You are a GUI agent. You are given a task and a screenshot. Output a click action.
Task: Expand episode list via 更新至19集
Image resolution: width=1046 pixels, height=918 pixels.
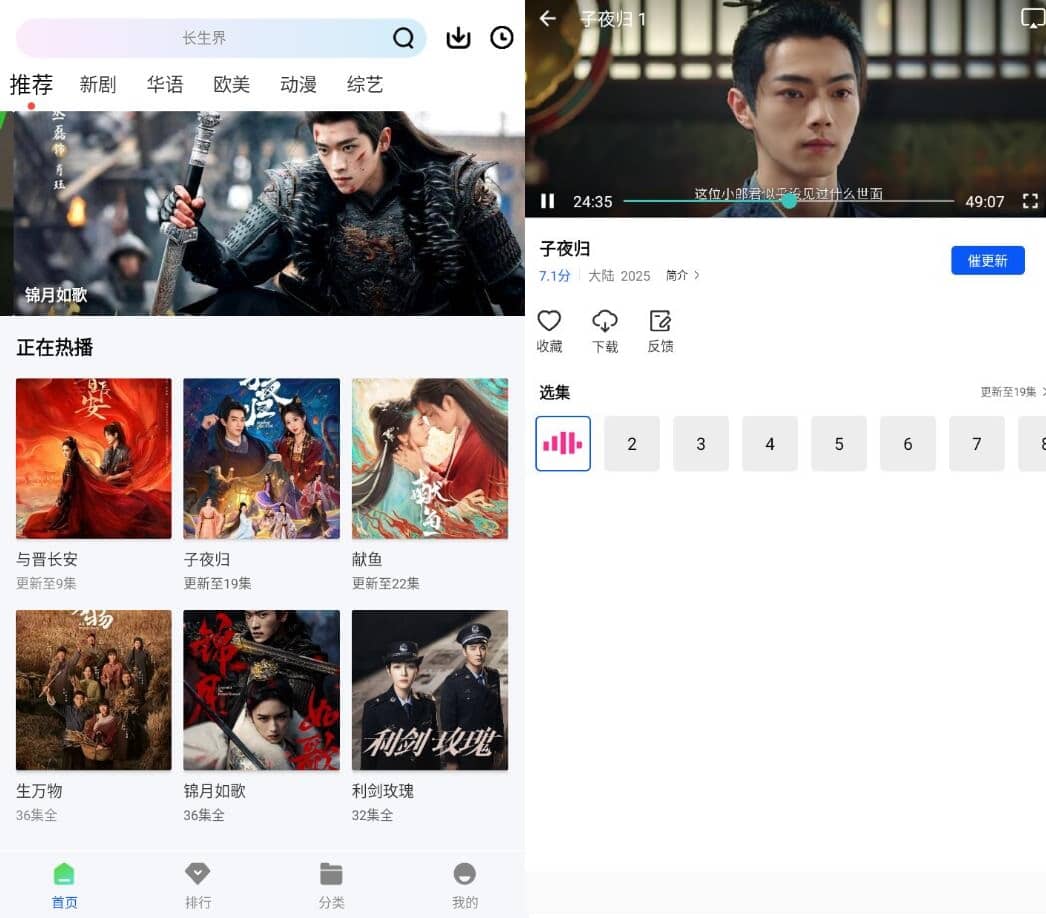click(x=1011, y=392)
